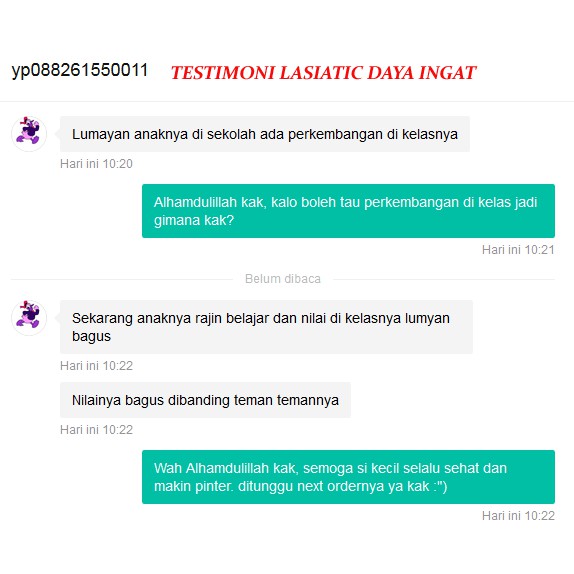Viewport: 574px width, 574px height.
Task: Select the 'Sekarang anaknya rajin belajar' message bubble
Action: 266,327
